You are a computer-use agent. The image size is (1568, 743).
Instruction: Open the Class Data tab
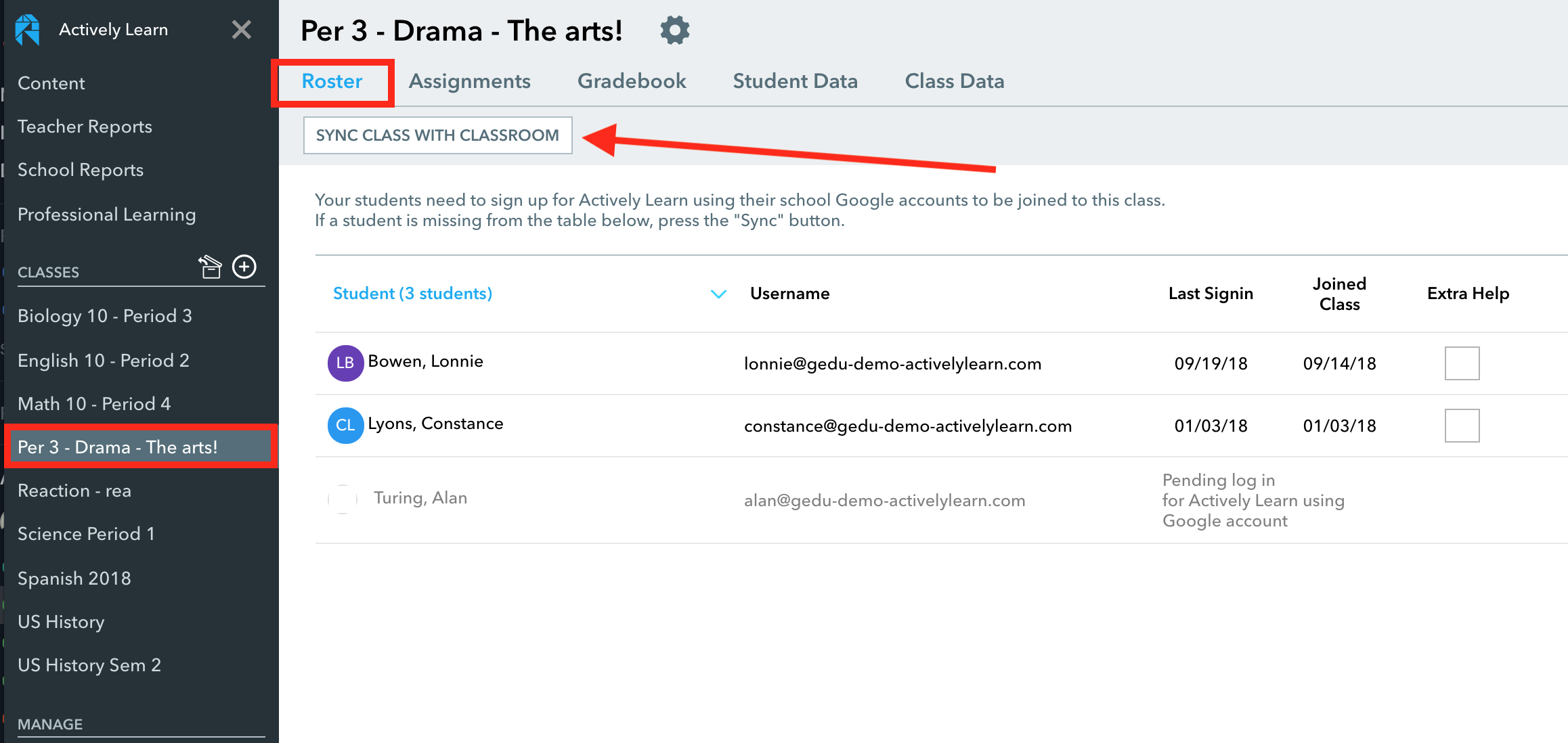[955, 81]
